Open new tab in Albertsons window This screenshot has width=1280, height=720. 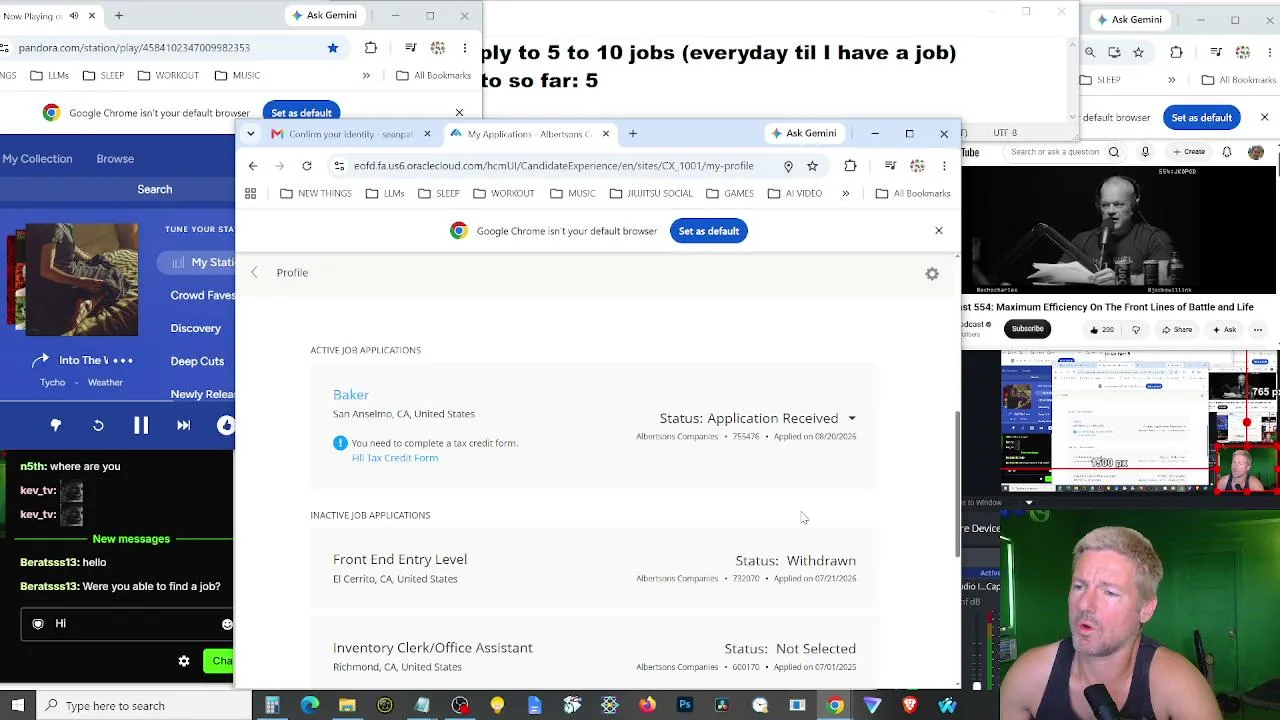[632, 134]
